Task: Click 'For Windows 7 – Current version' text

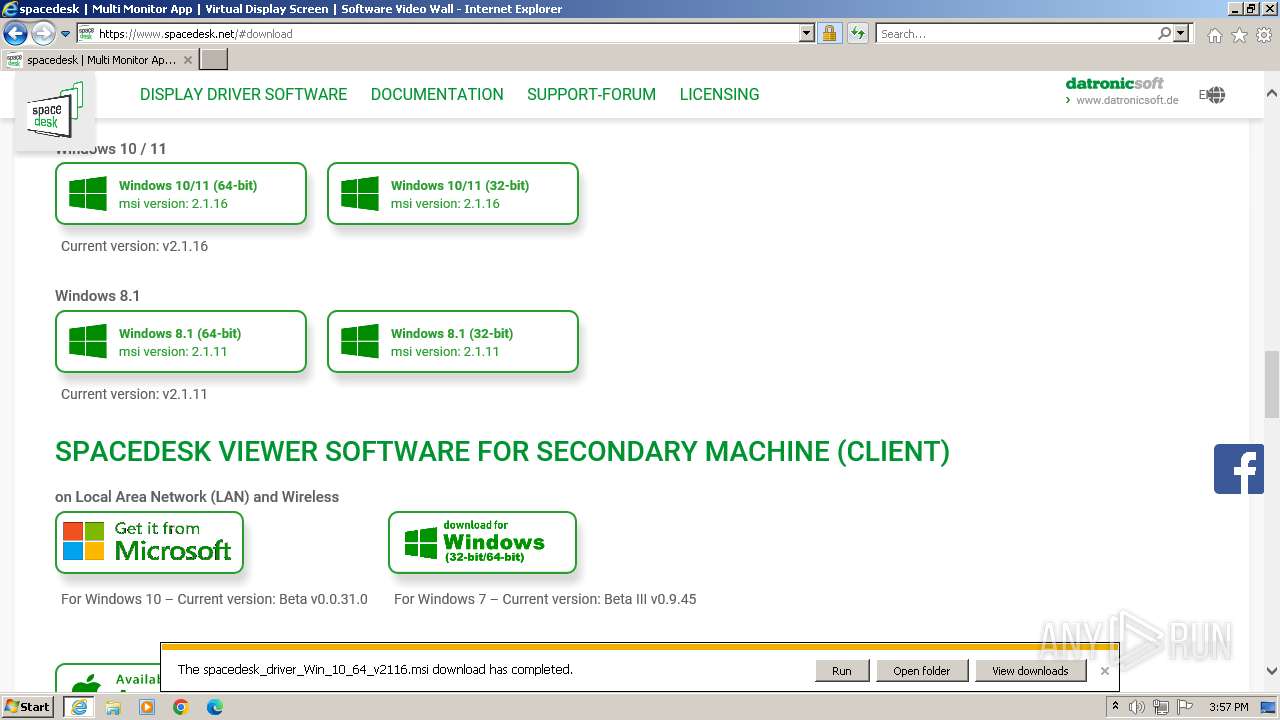Action: (545, 599)
